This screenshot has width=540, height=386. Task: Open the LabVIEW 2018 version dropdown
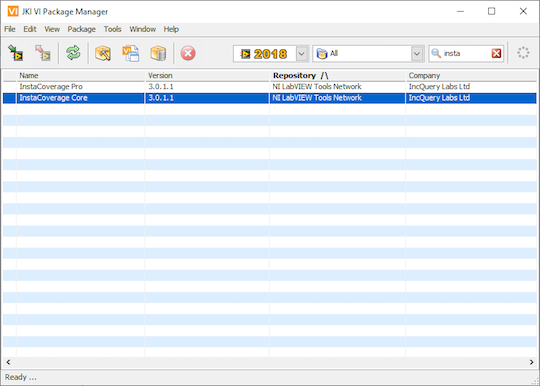pyautogui.click(x=301, y=54)
